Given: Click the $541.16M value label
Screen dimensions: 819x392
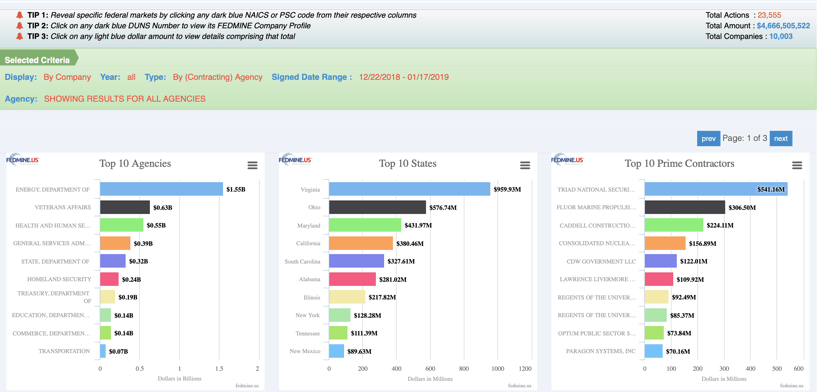Looking at the screenshot, I should click(771, 190).
